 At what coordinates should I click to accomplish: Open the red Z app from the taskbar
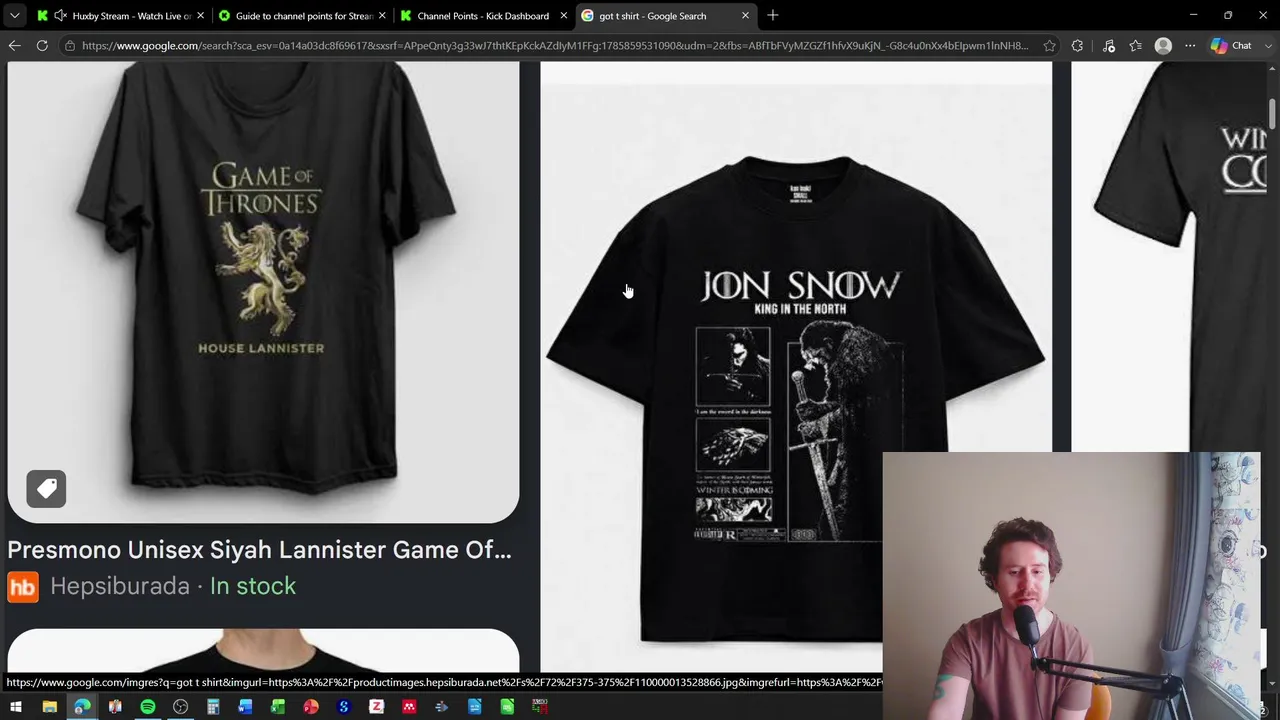click(376, 708)
